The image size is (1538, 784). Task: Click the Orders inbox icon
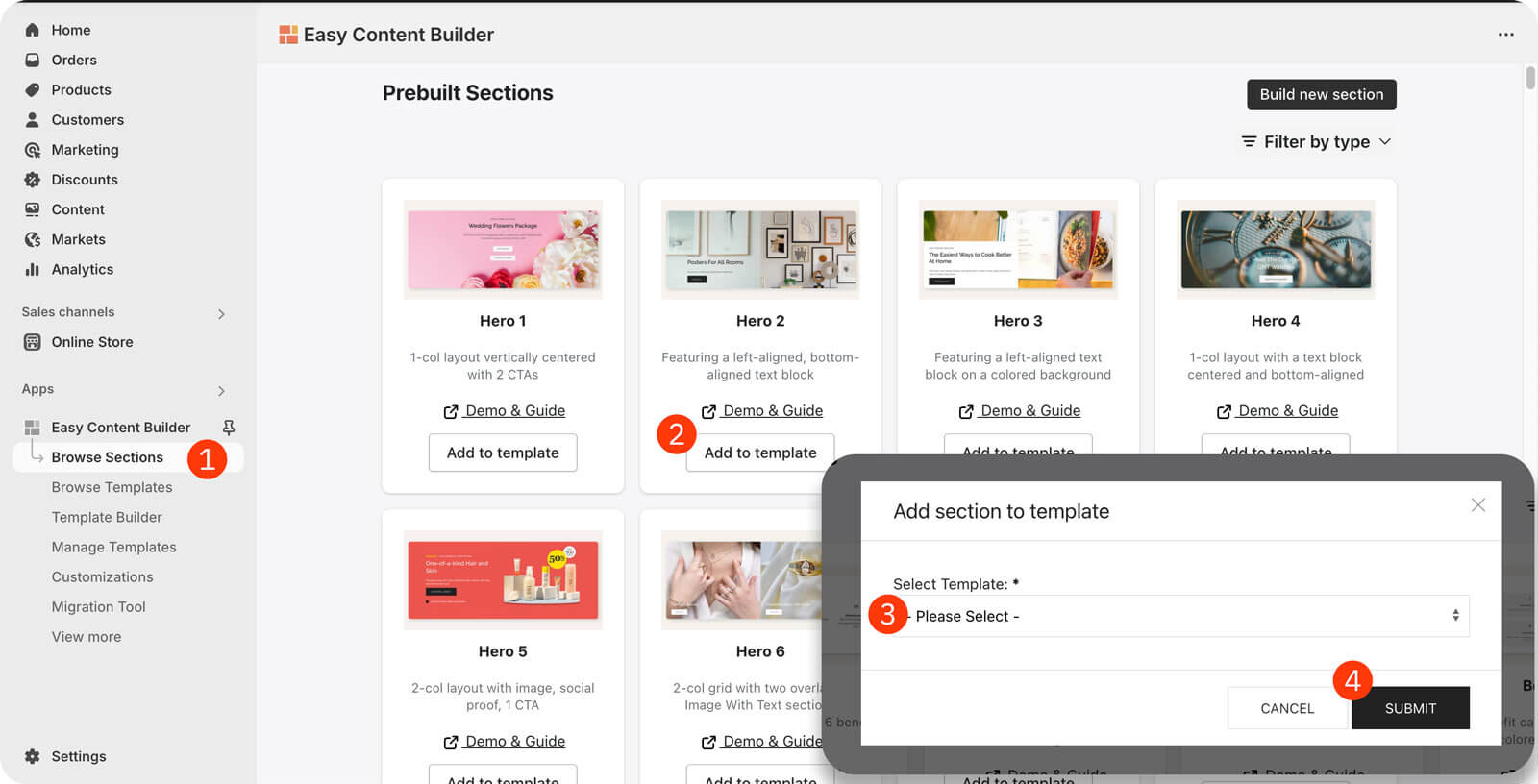tap(32, 60)
